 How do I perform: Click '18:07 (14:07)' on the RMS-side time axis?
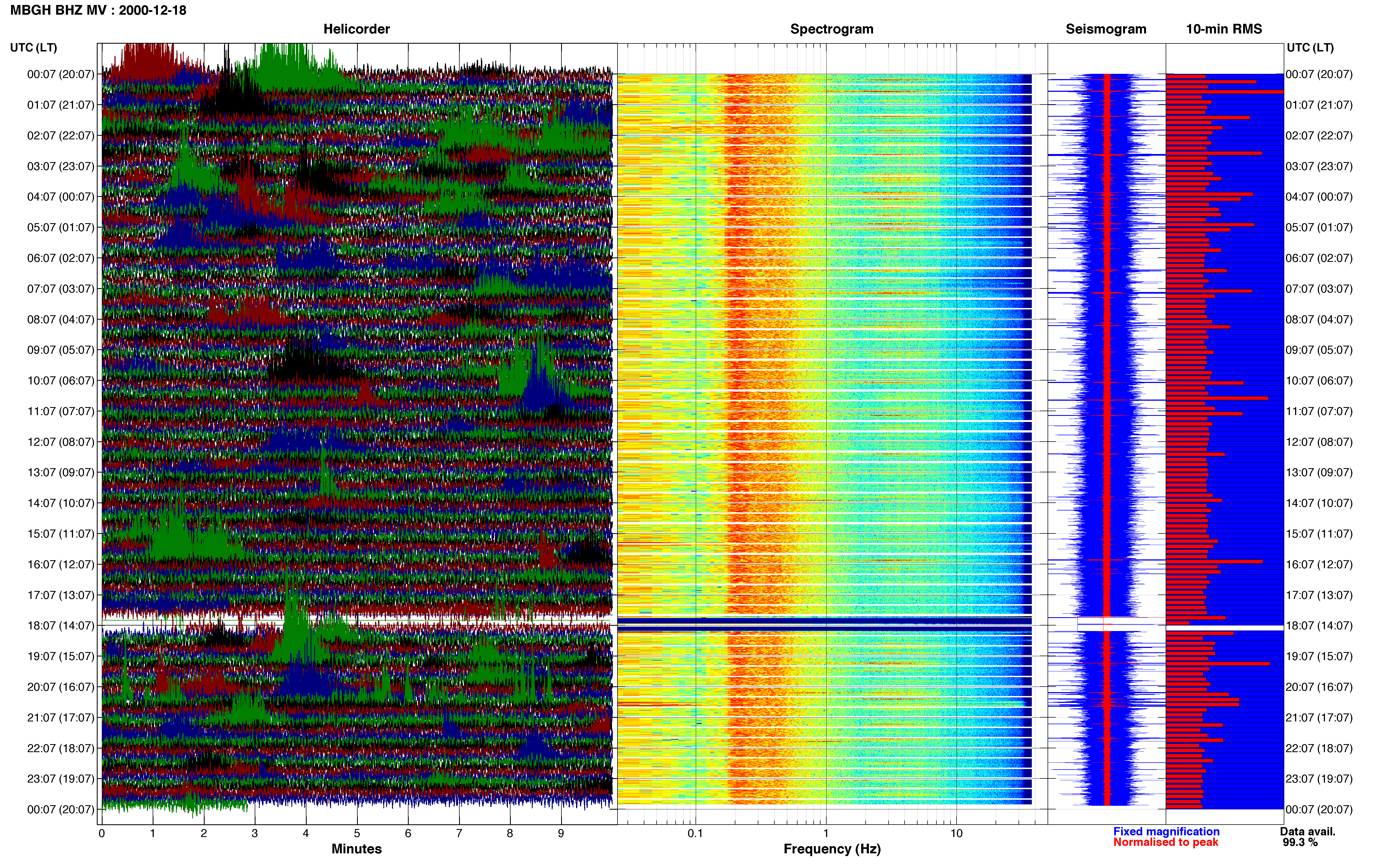point(1319,626)
